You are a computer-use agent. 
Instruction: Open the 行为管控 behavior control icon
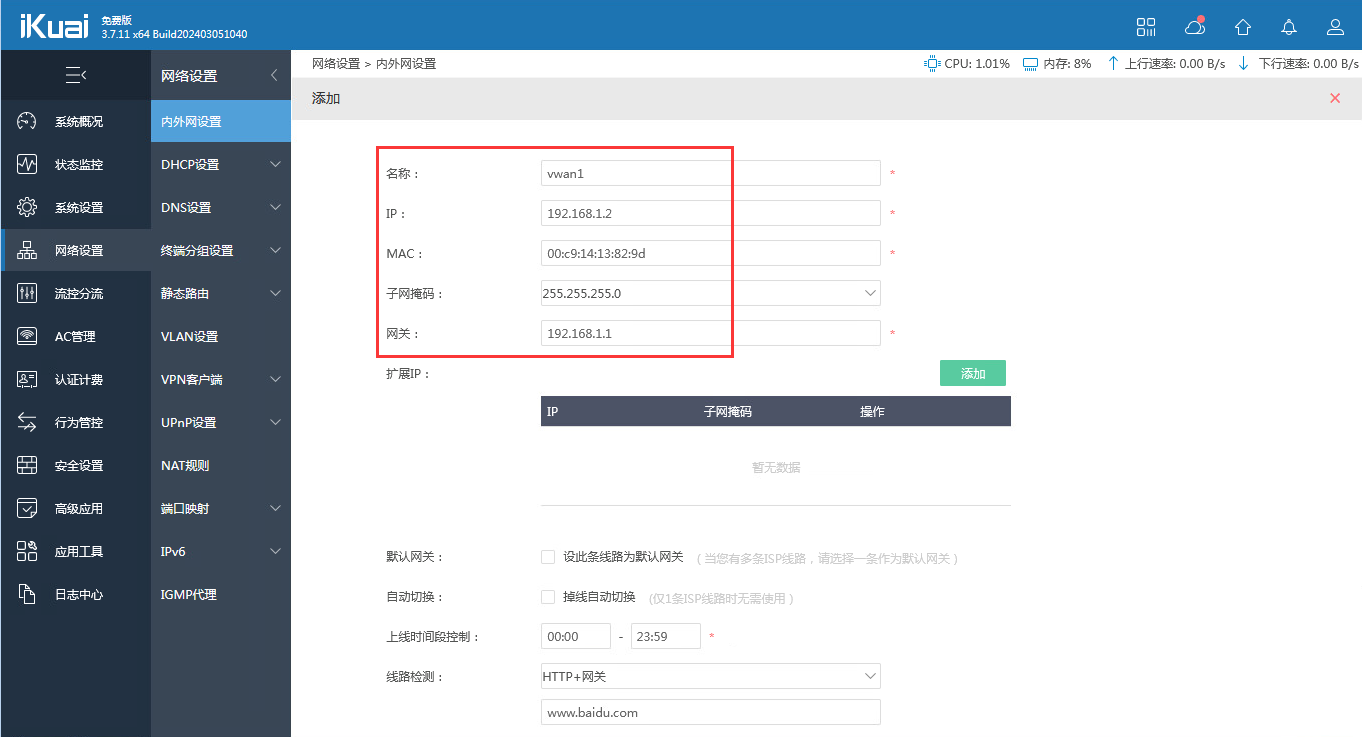click(x=76, y=421)
